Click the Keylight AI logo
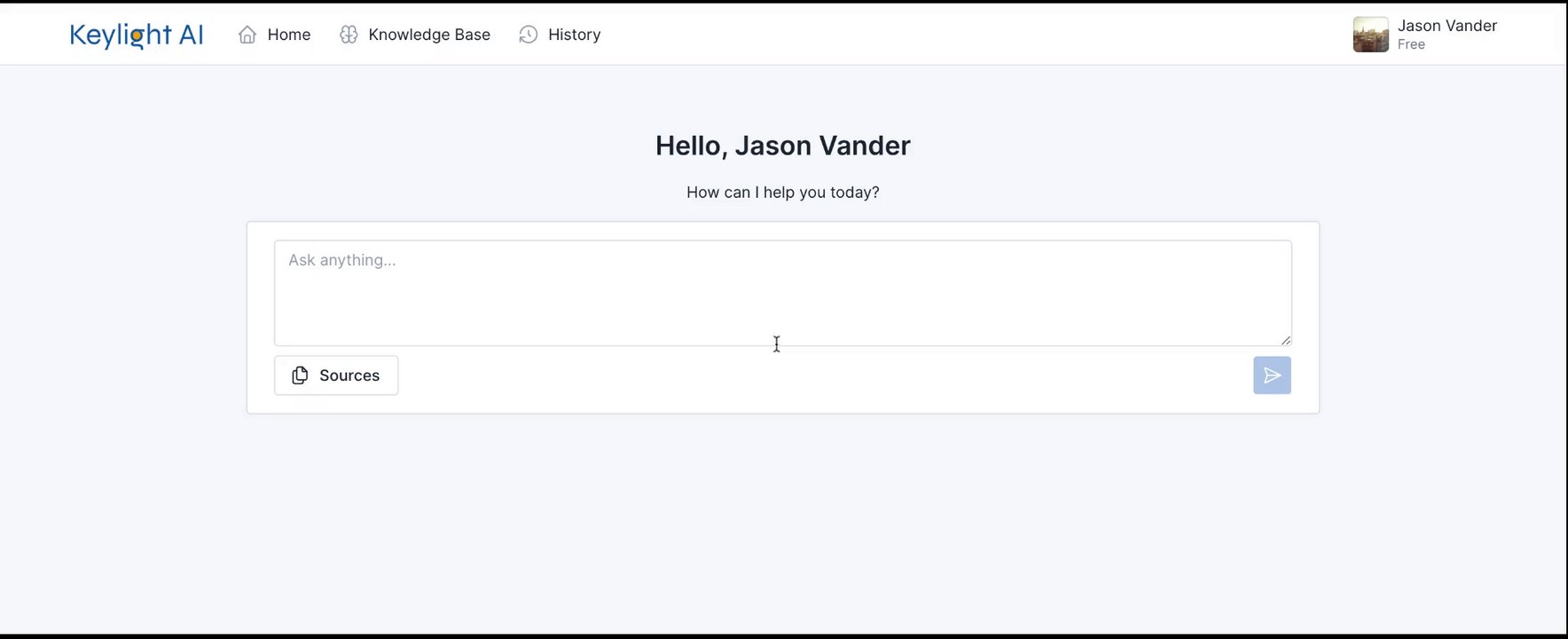The image size is (1568, 639). 137,35
